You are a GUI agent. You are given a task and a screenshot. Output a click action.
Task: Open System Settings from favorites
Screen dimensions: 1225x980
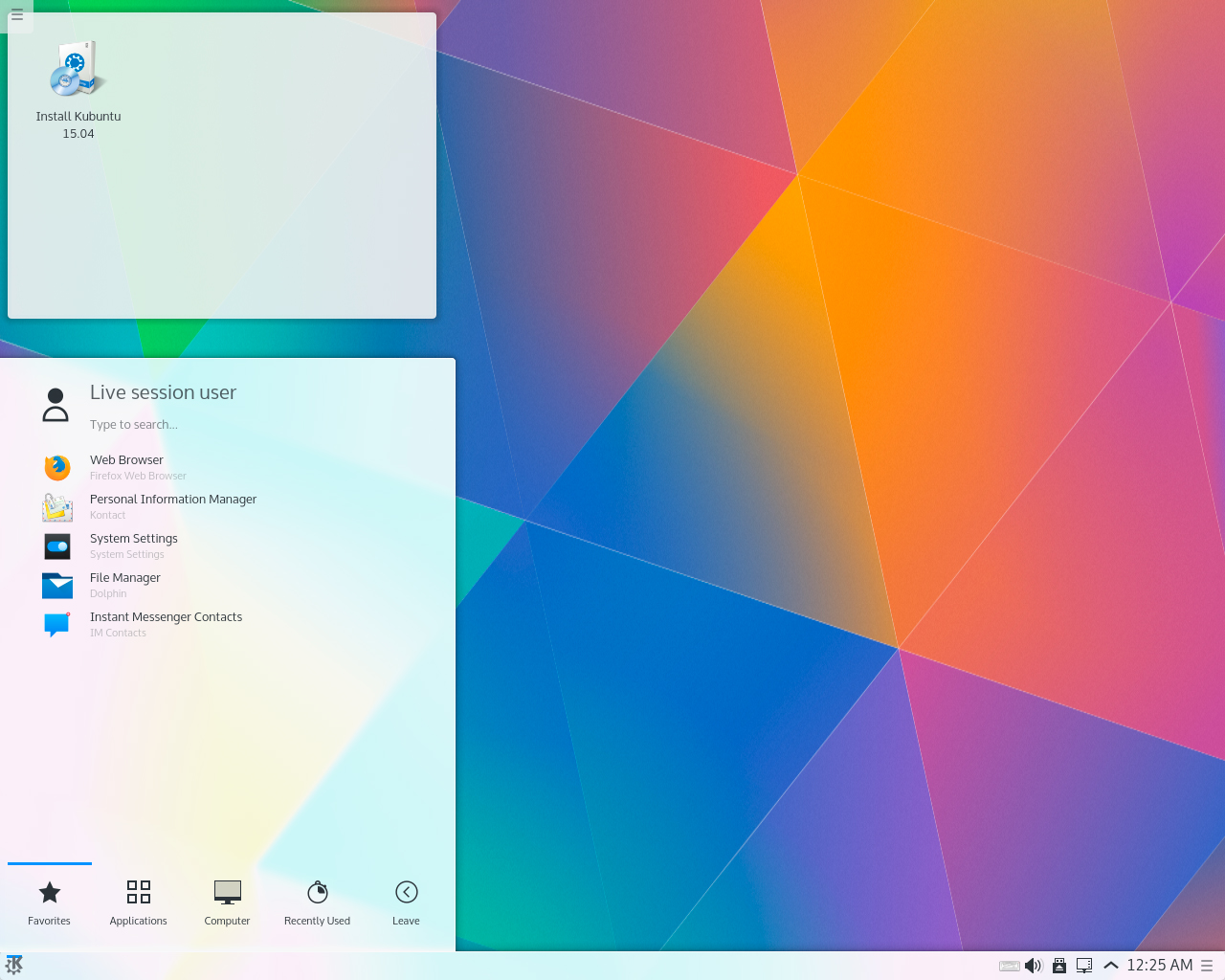[228, 546]
